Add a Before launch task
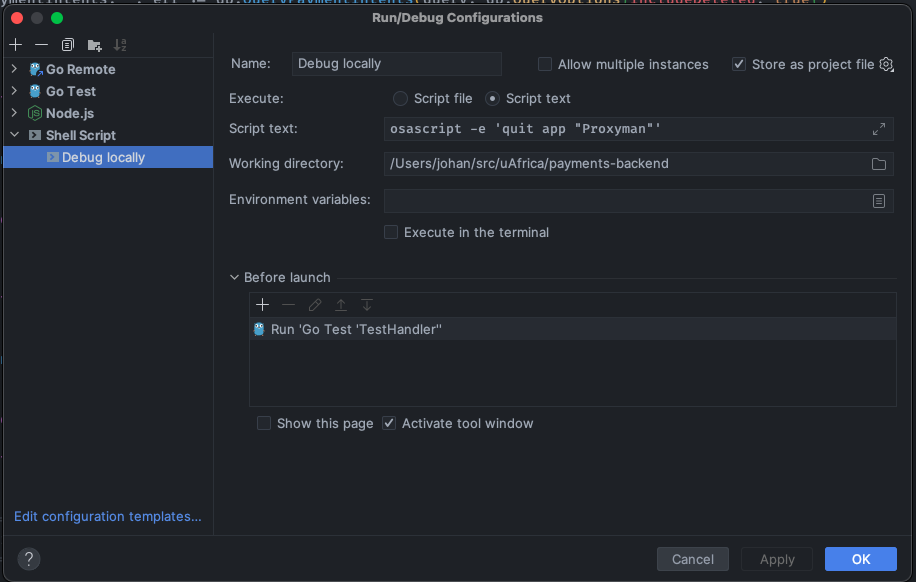Image resolution: width=916 pixels, height=582 pixels. pyautogui.click(x=262, y=305)
